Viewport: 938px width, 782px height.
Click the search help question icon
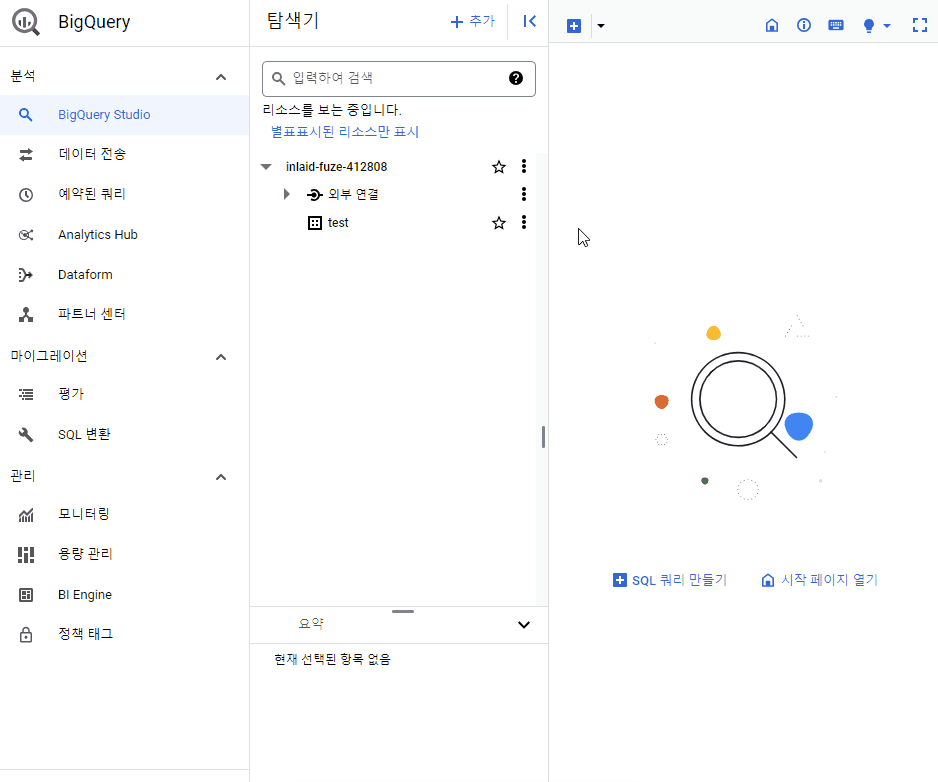516,78
